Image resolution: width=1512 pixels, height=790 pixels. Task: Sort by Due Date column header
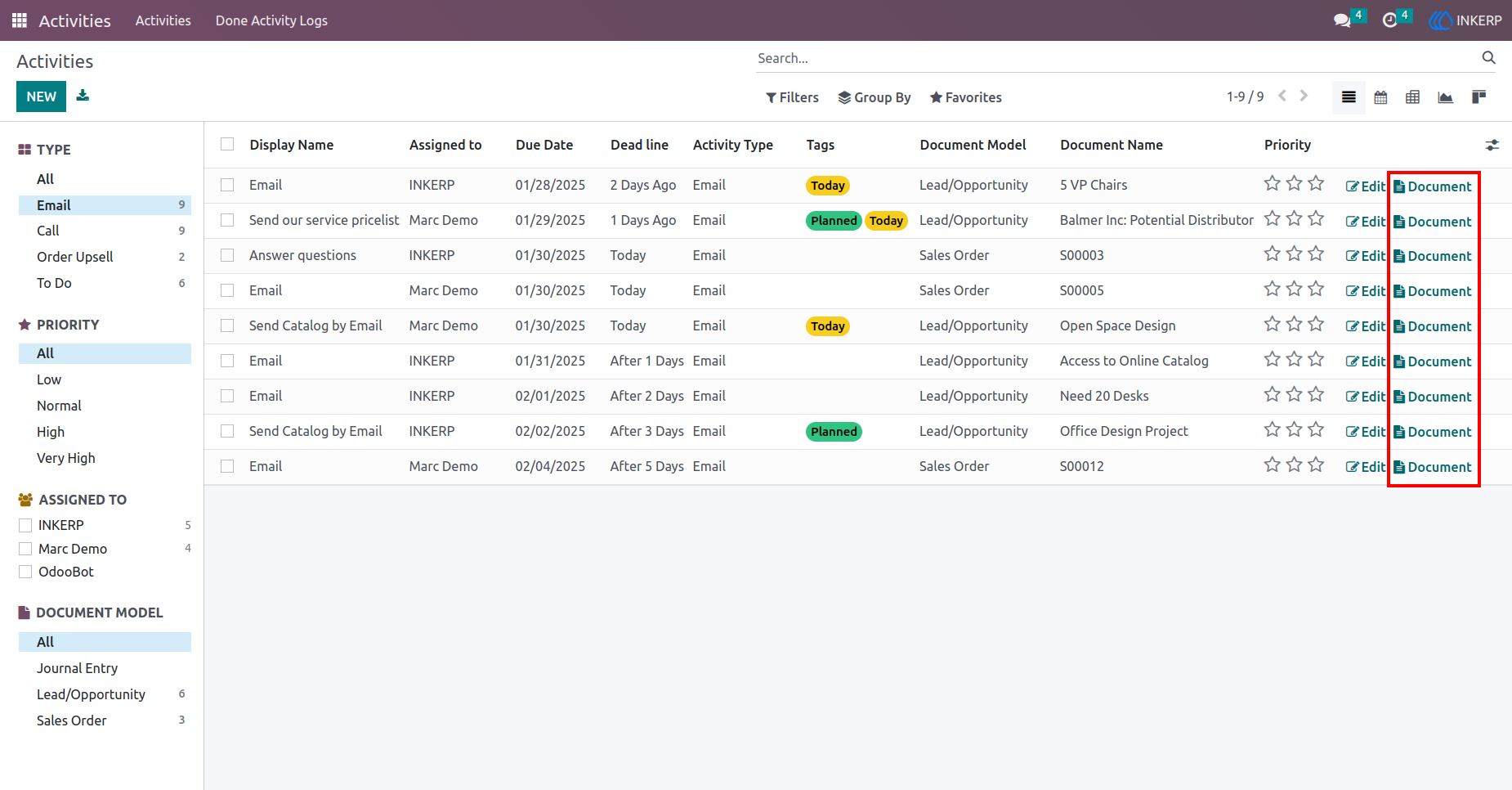tap(544, 145)
